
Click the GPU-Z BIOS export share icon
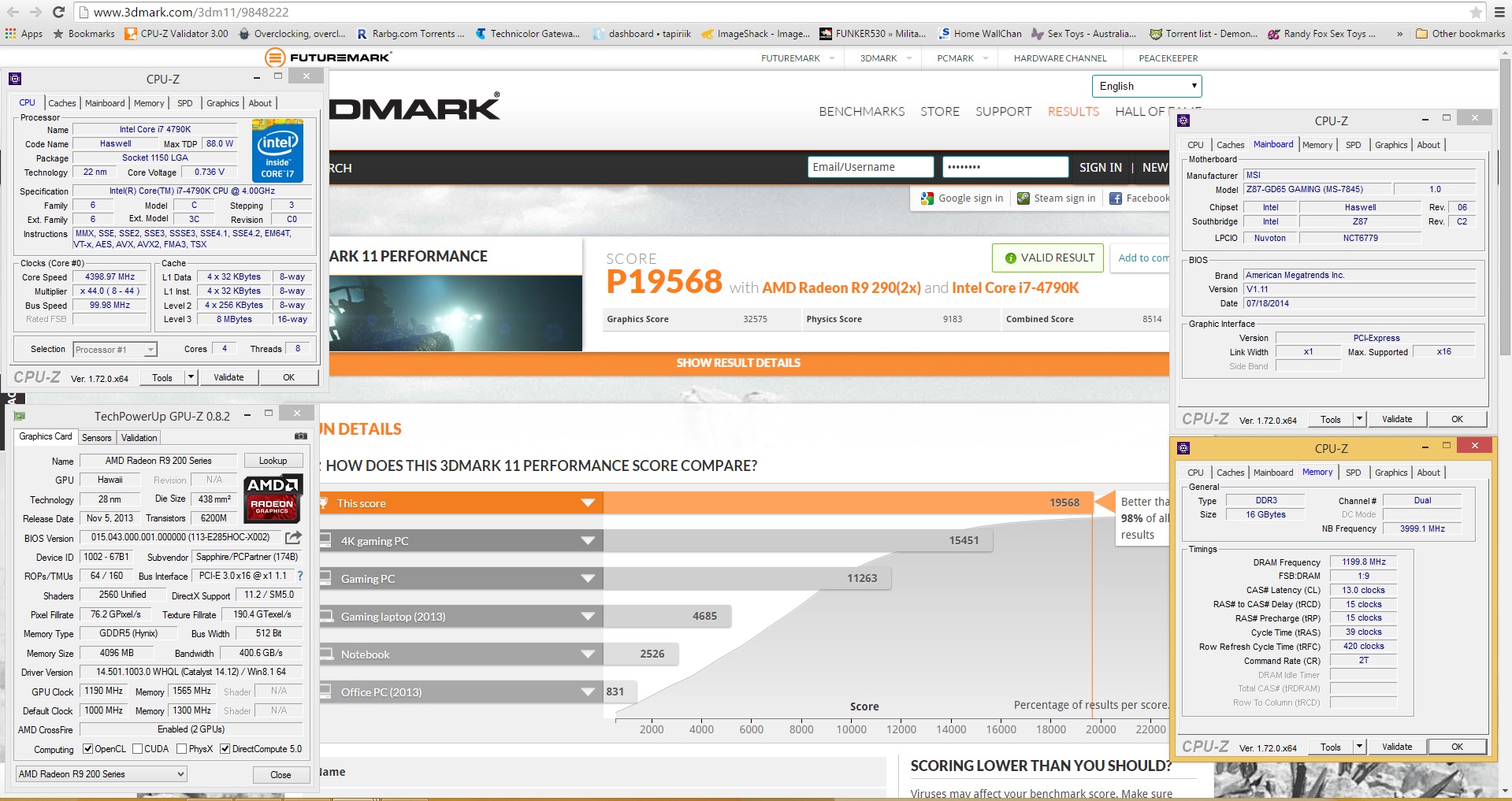click(293, 537)
